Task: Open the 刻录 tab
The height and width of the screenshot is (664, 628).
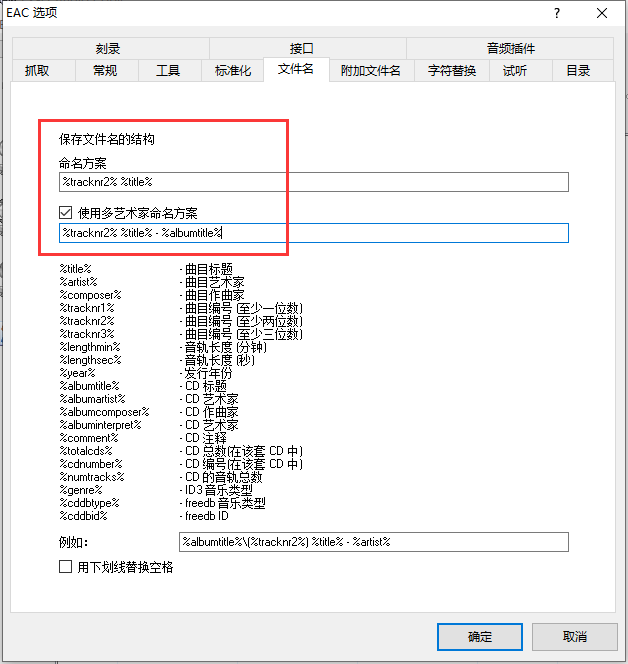Action: pyautogui.click(x=110, y=48)
